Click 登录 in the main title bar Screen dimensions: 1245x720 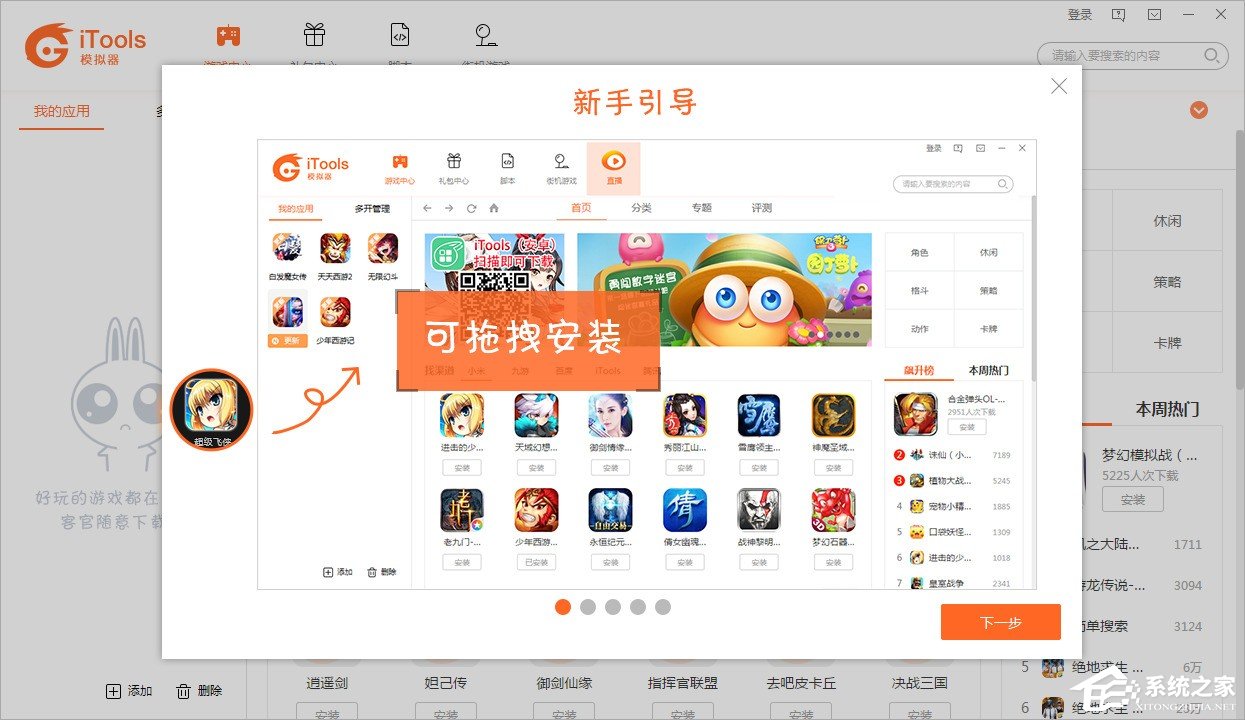(1080, 15)
